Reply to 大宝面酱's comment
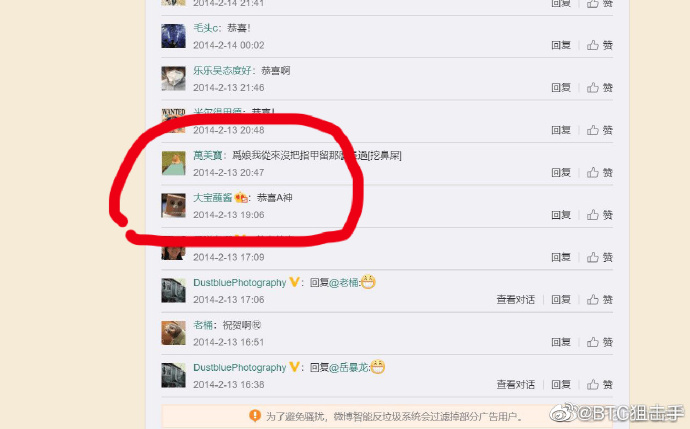This screenshot has width=690, height=429. pos(561,215)
